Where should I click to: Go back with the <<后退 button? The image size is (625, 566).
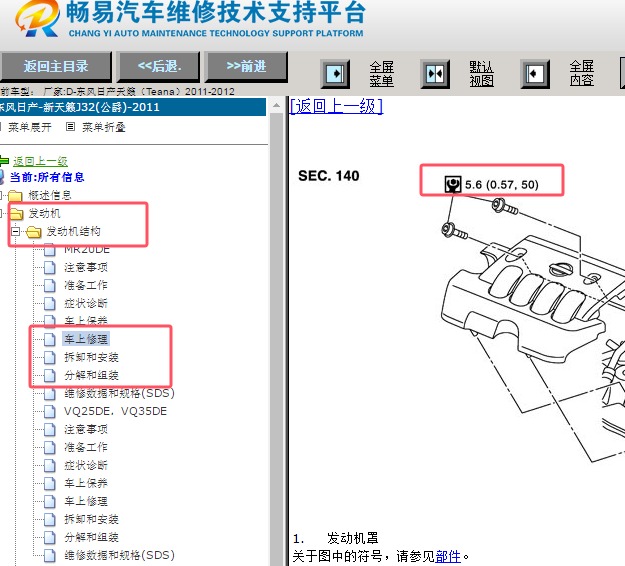pyautogui.click(x=159, y=66)
